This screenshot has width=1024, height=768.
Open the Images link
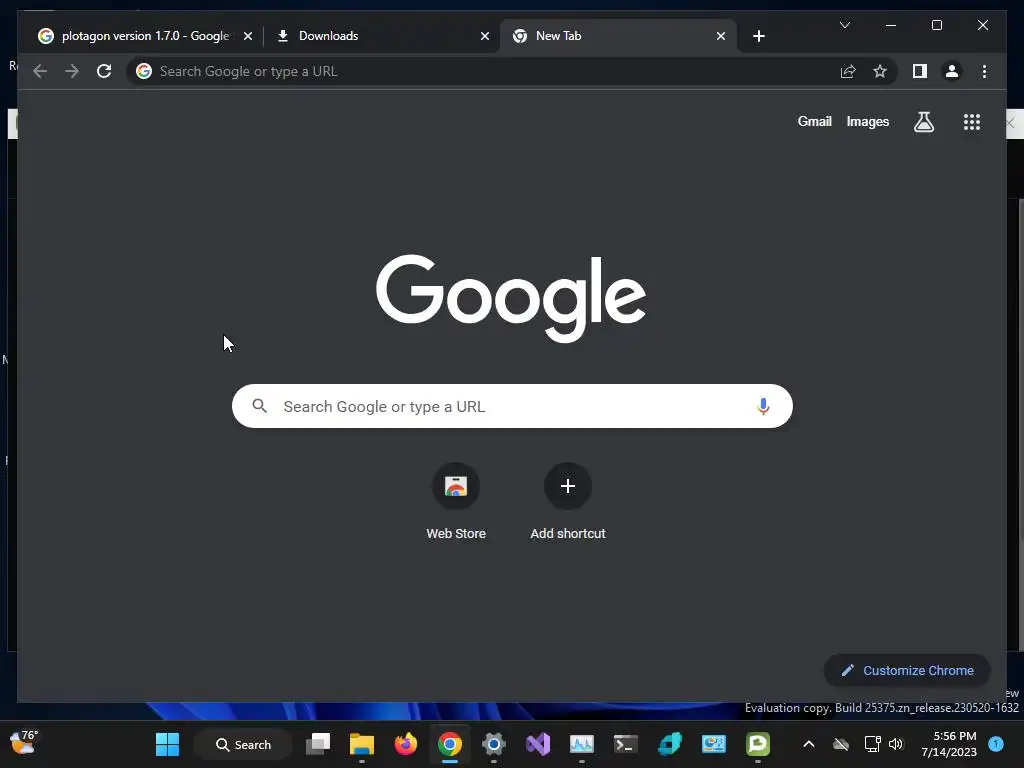867,121
